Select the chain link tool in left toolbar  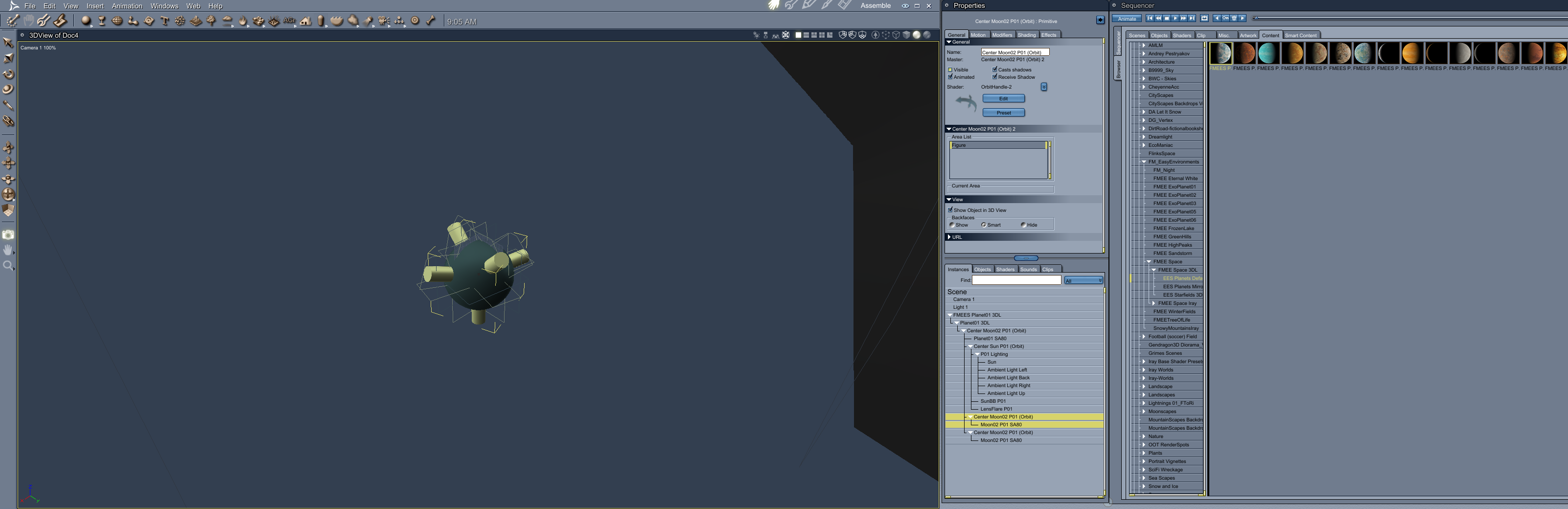pyautogui.click(x=8, y=121)
